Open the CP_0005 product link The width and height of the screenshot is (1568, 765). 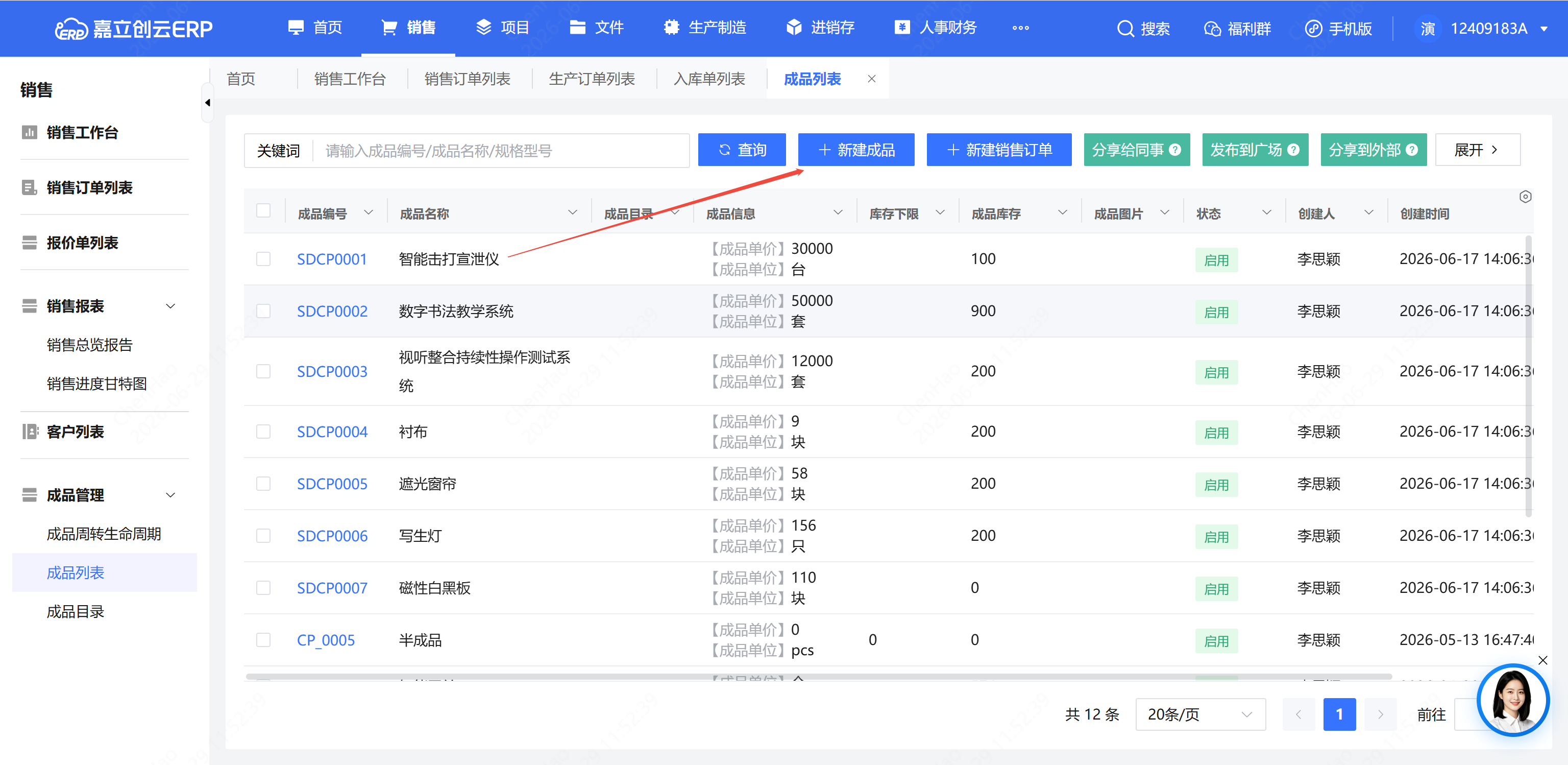tap(326, 641)
